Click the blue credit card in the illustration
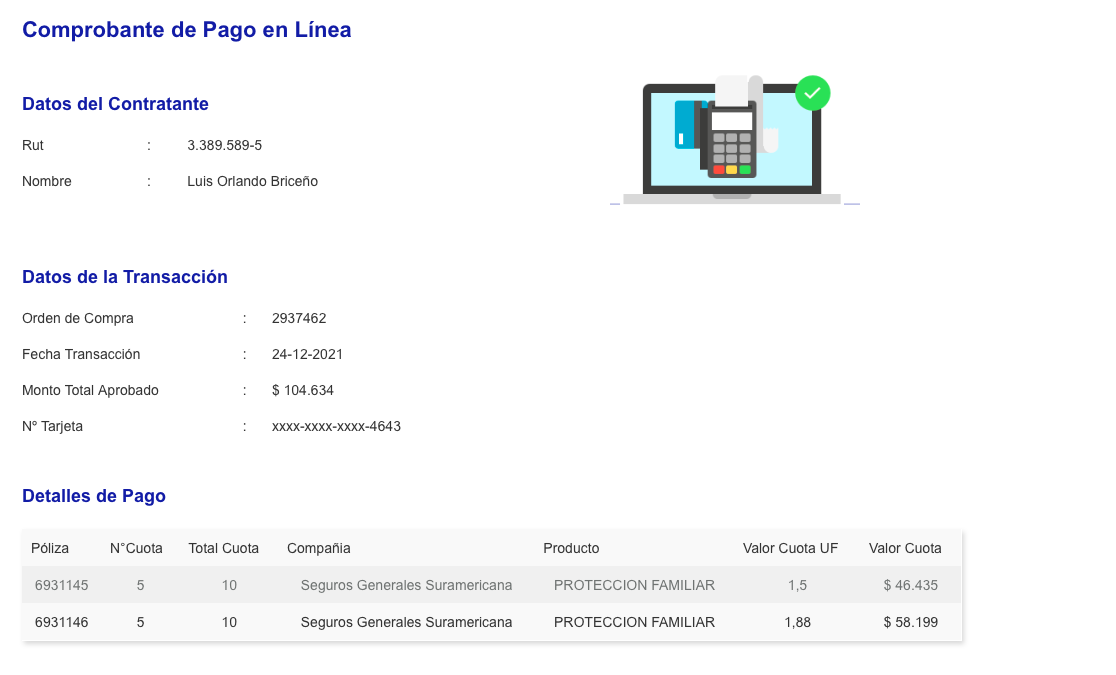This screenshot has width=1116, height=675. tap(684, 124)
